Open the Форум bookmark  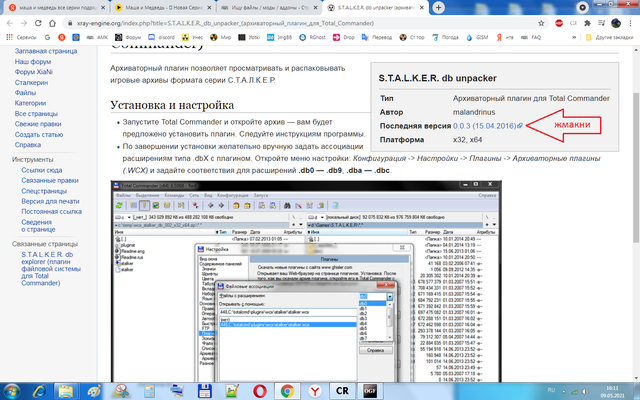point(128,37)
